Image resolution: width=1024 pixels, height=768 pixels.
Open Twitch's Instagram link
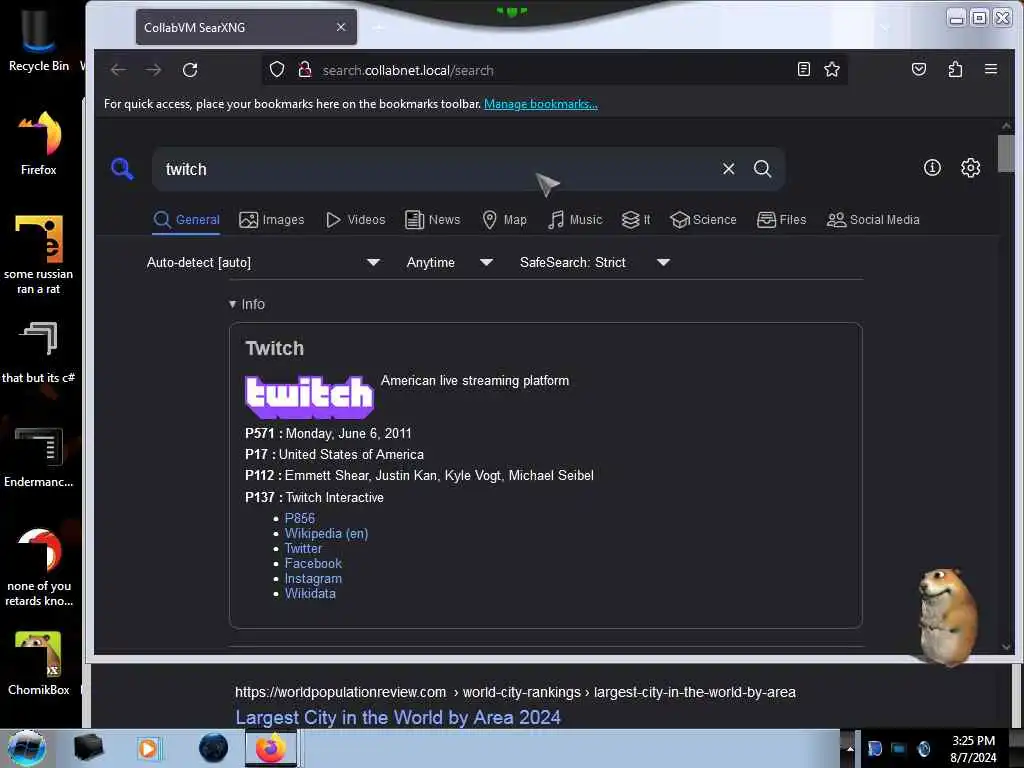tap(313, 579)
